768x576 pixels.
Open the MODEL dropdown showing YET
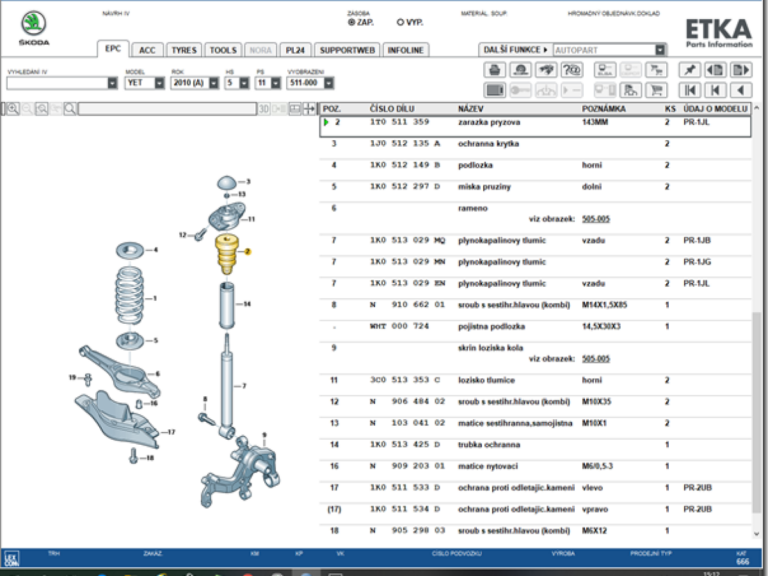coord(159,84)
